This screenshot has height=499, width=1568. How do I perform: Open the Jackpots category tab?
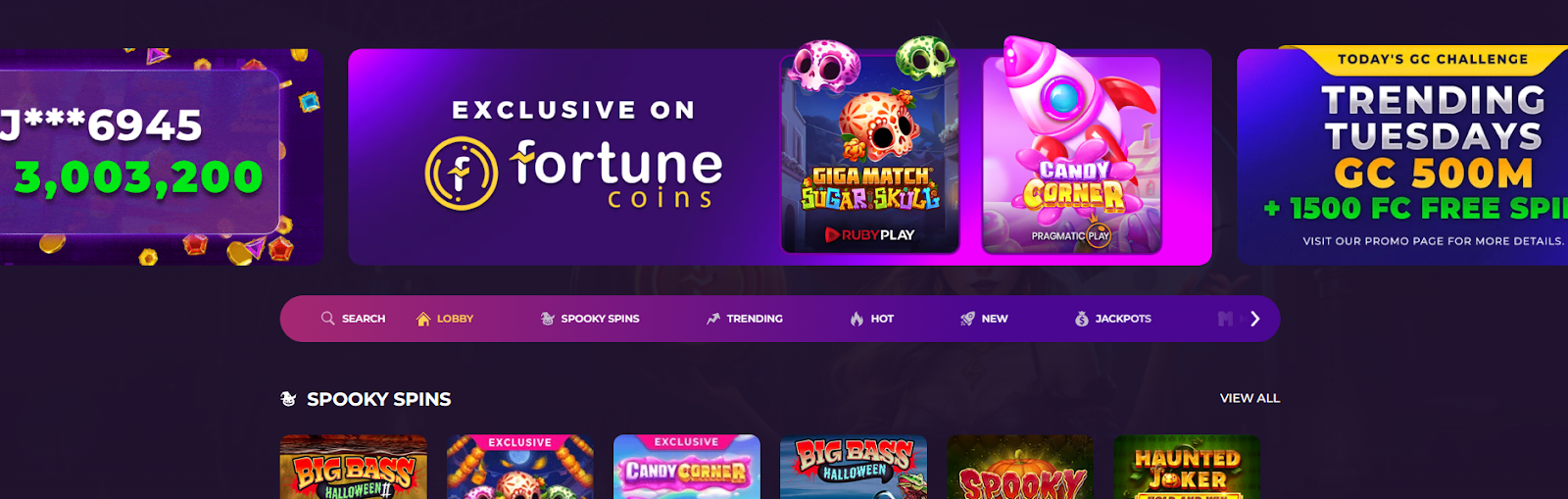1113,319
